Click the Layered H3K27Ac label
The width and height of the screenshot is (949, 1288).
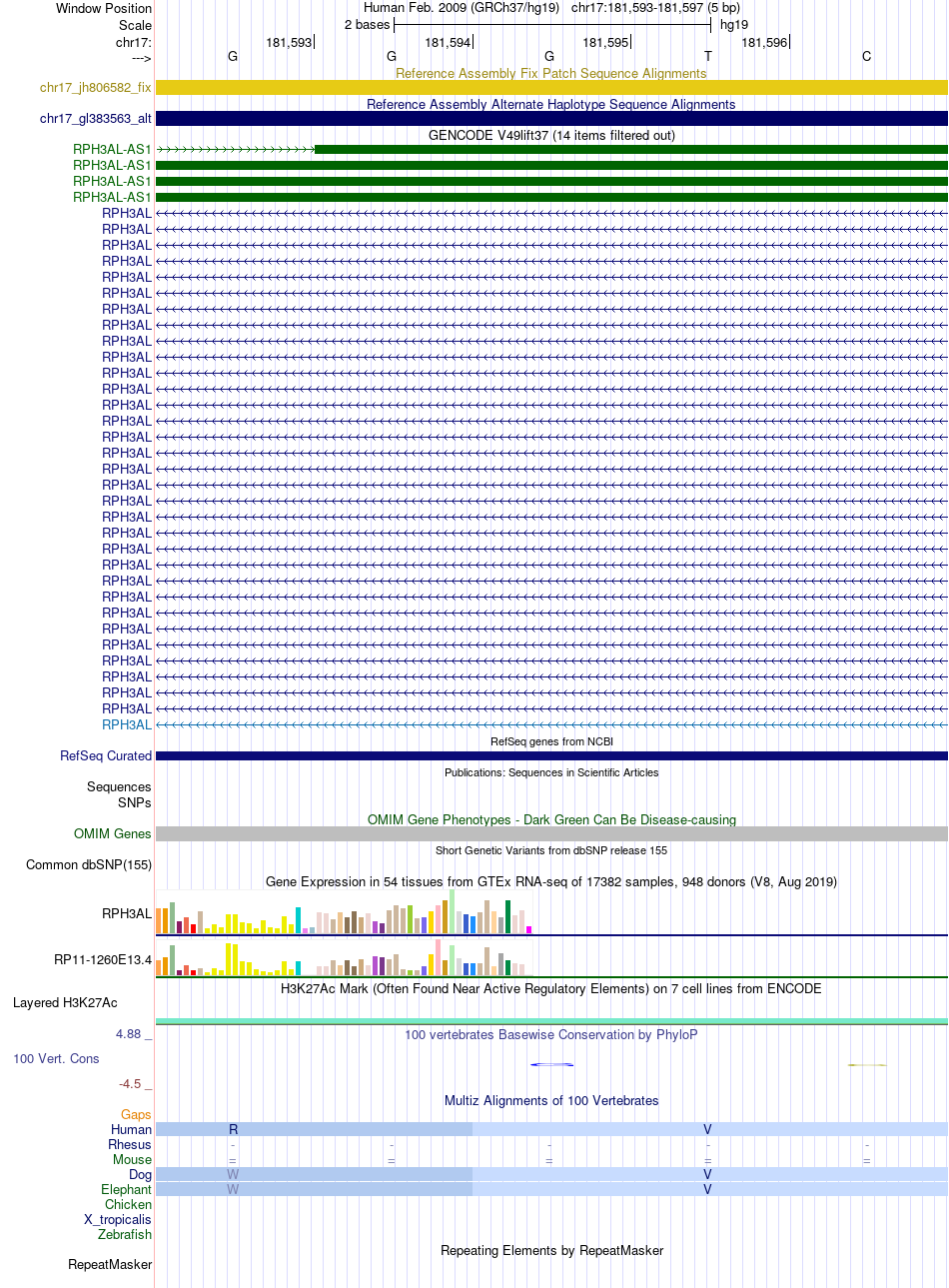point(65,1002)
